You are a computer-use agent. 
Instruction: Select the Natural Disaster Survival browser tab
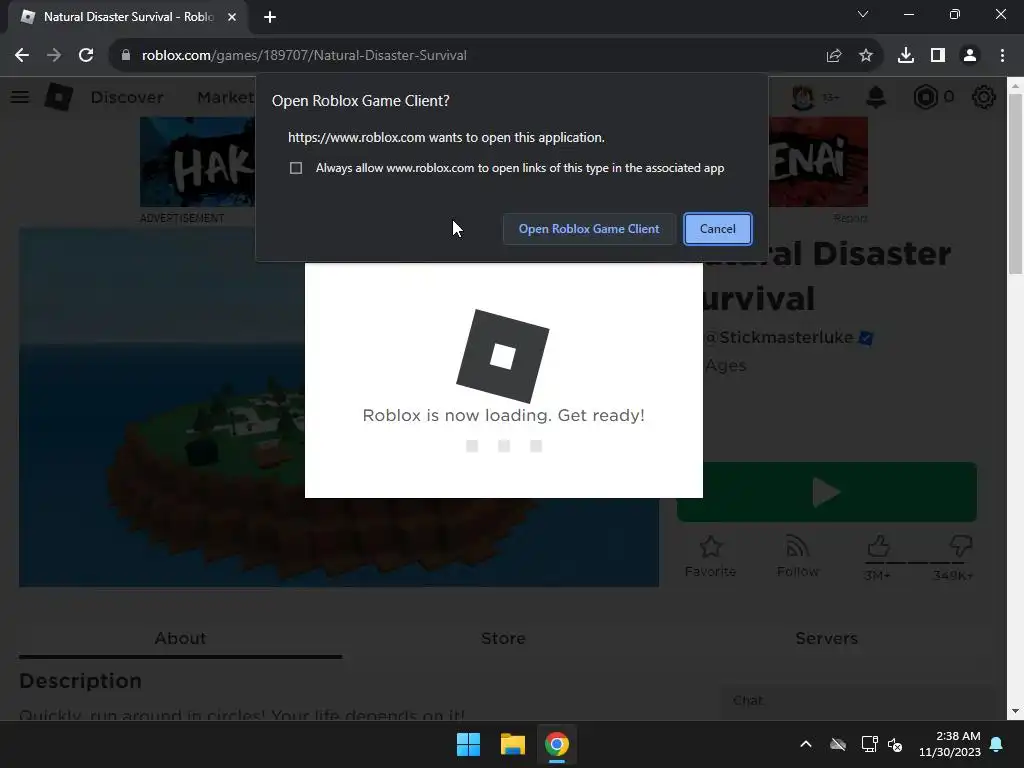(128, 17)
